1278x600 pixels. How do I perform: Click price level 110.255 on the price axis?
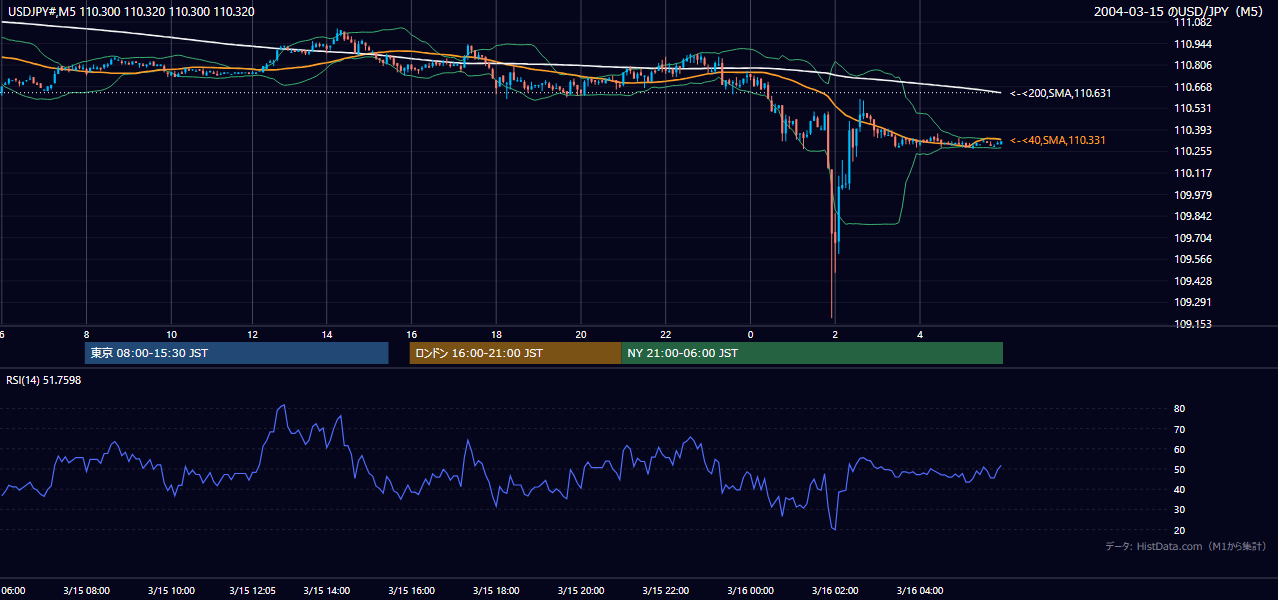1194,151
